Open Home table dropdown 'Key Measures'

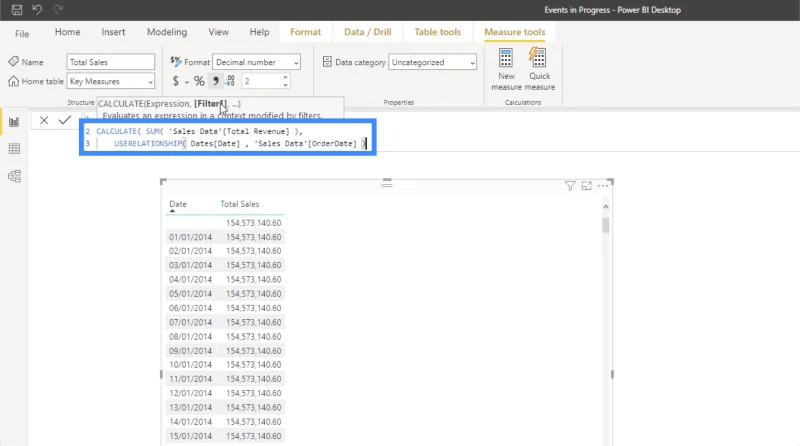(x=111, y=81)
